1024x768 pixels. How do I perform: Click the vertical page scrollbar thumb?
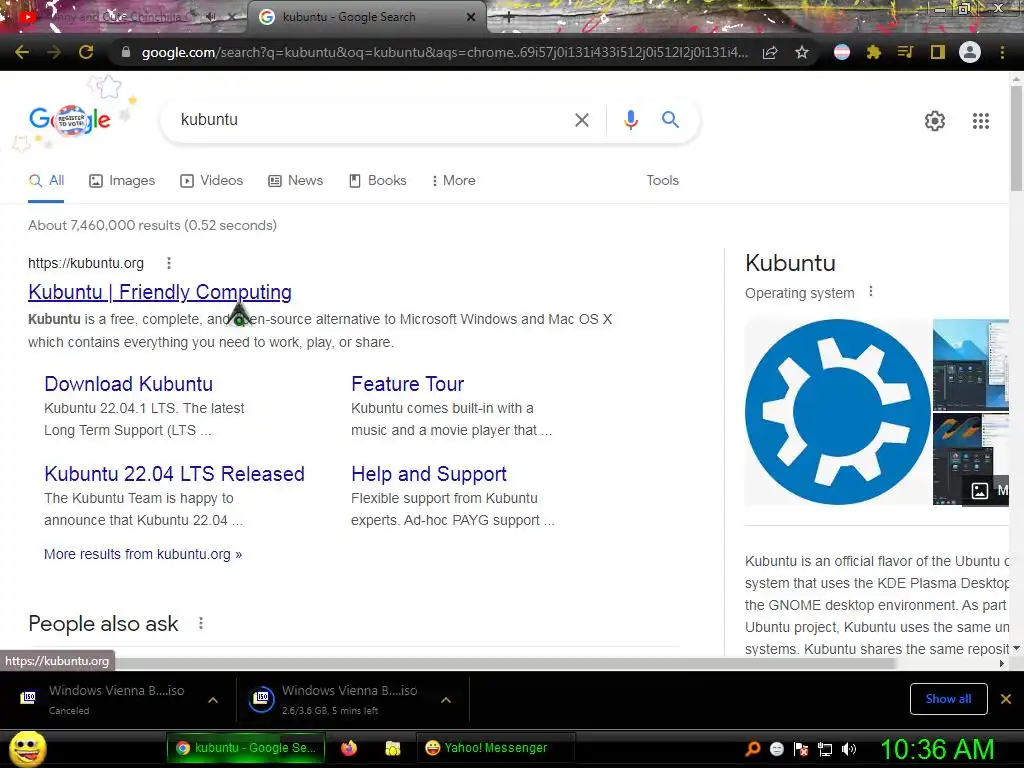click(x=1016, y=137)
